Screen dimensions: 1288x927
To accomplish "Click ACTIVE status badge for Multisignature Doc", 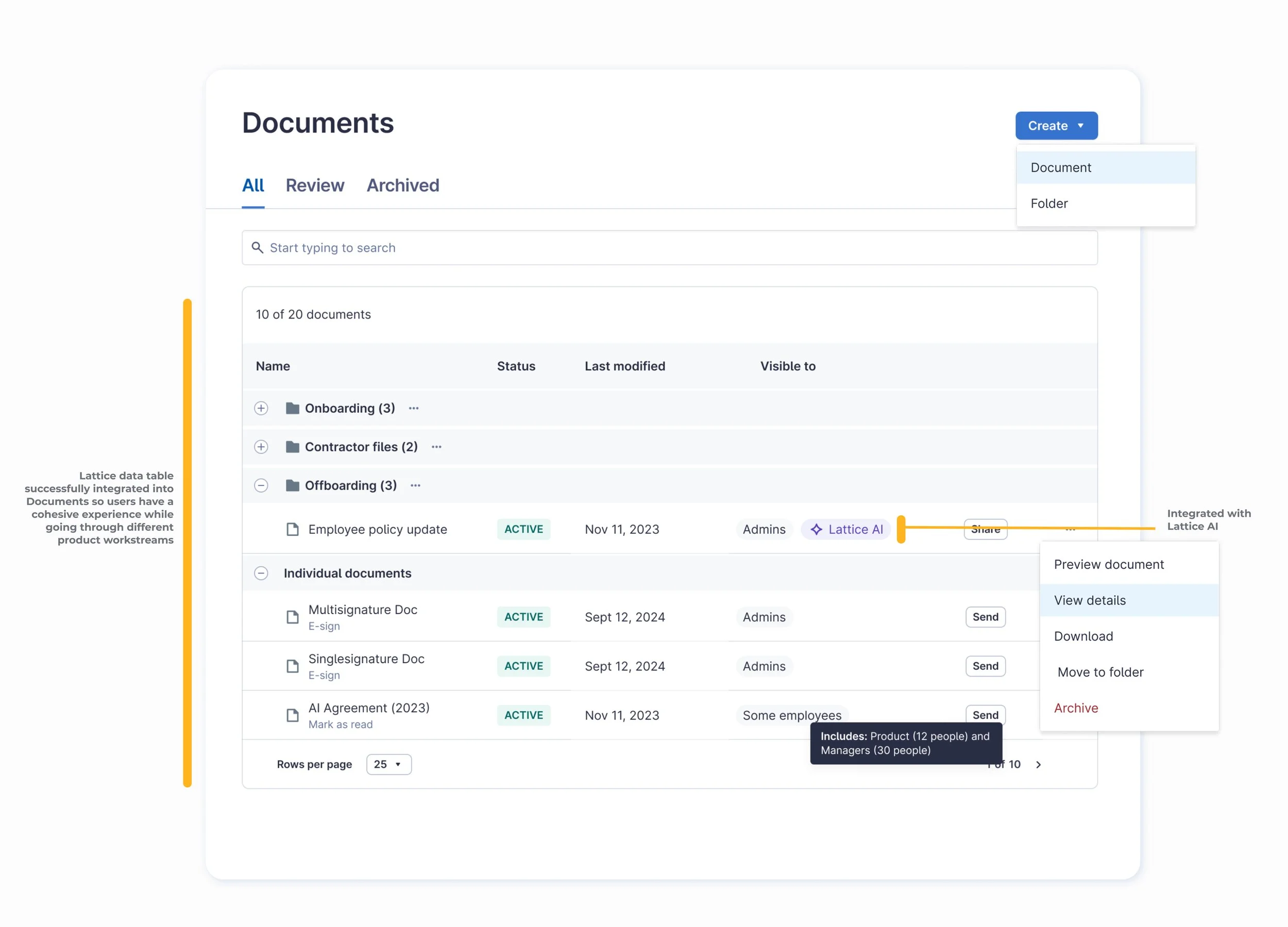I will point(523,617).
